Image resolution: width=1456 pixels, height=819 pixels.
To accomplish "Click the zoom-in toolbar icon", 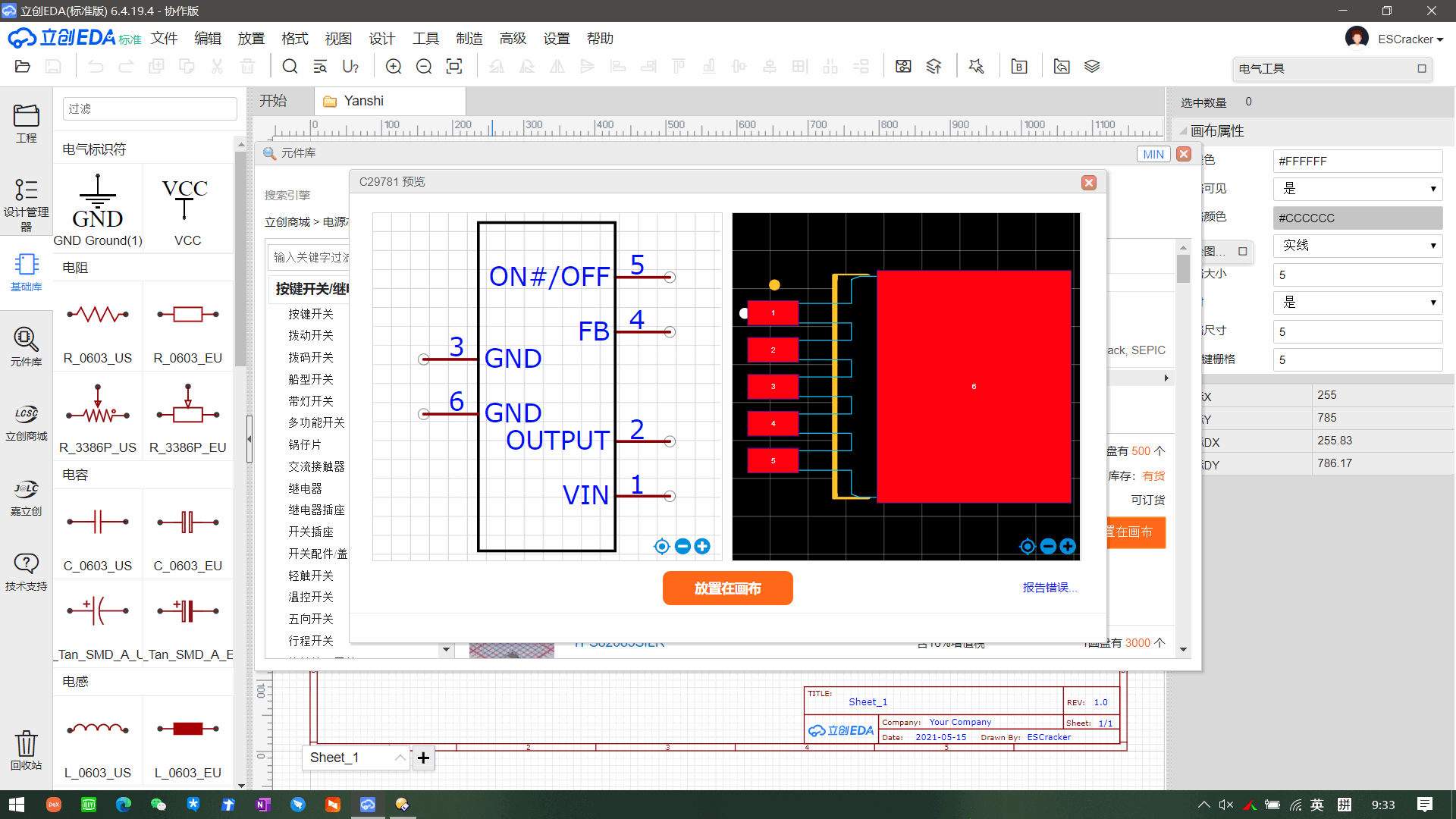I will click(394, 66).
